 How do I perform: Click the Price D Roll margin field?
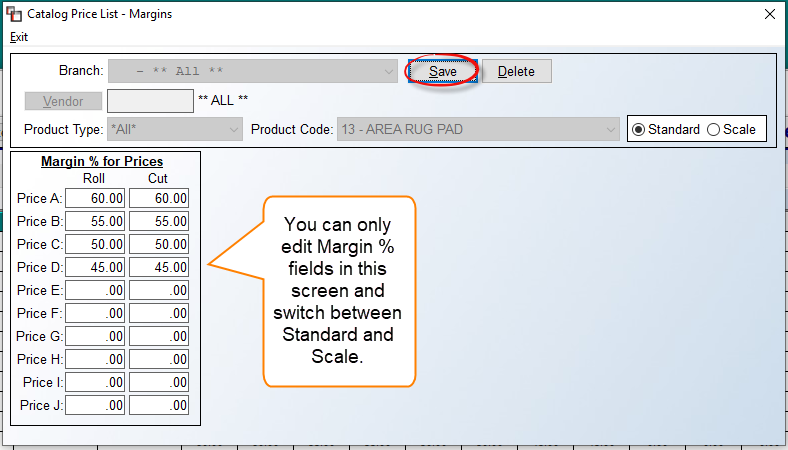(x=95, y=267)
